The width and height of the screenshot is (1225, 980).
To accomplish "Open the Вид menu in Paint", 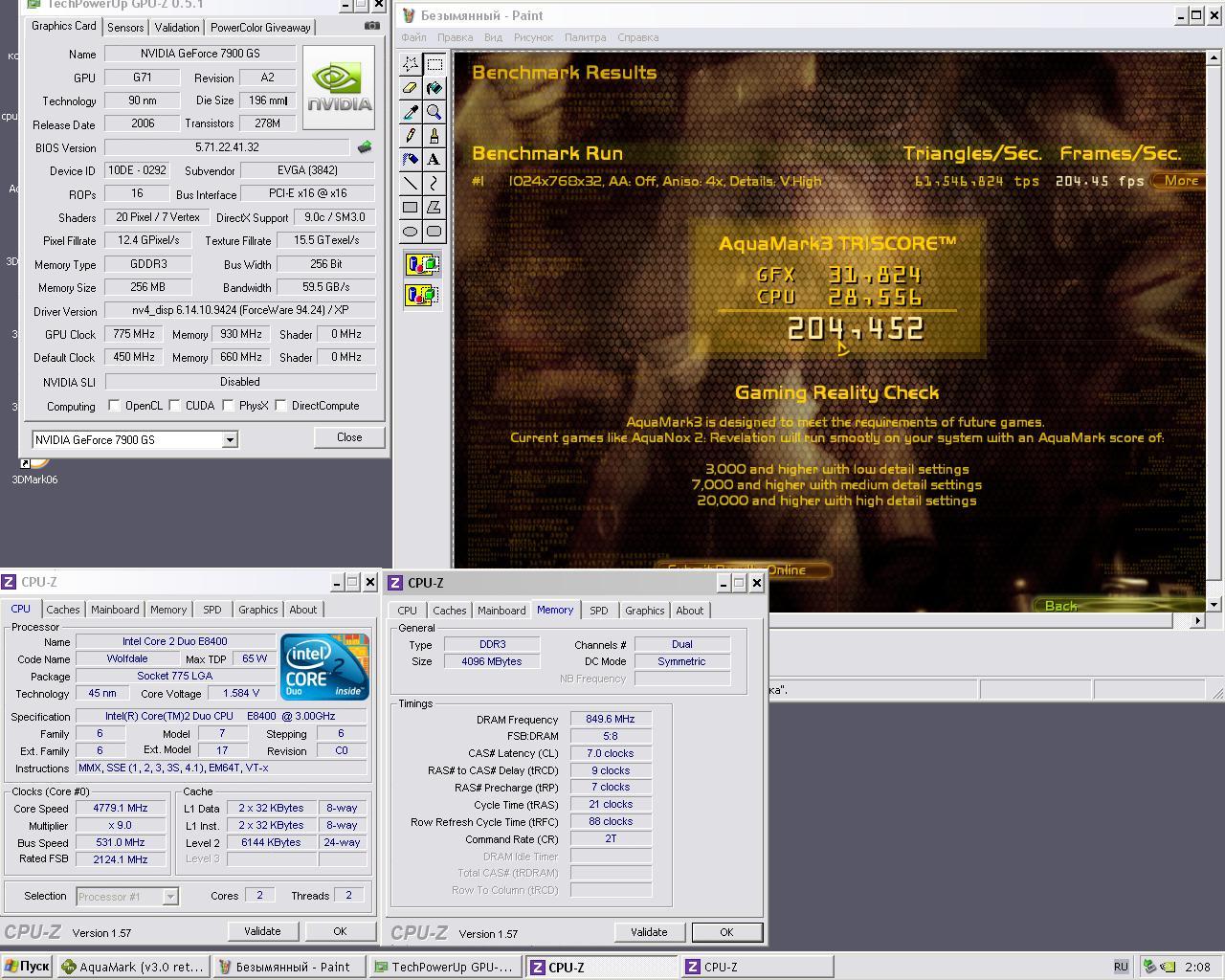I will point(493,37).
